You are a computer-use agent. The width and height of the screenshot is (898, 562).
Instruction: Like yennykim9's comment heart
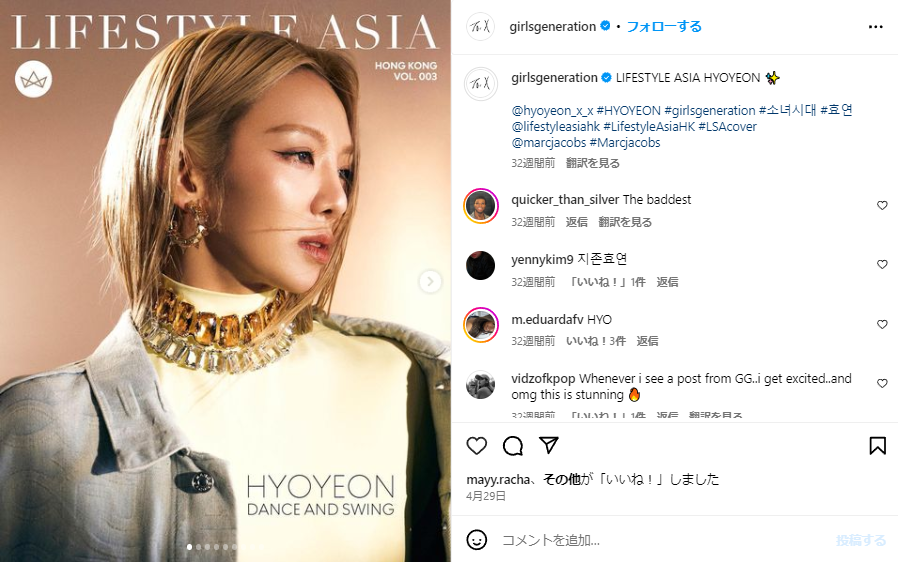click(882, 264)
